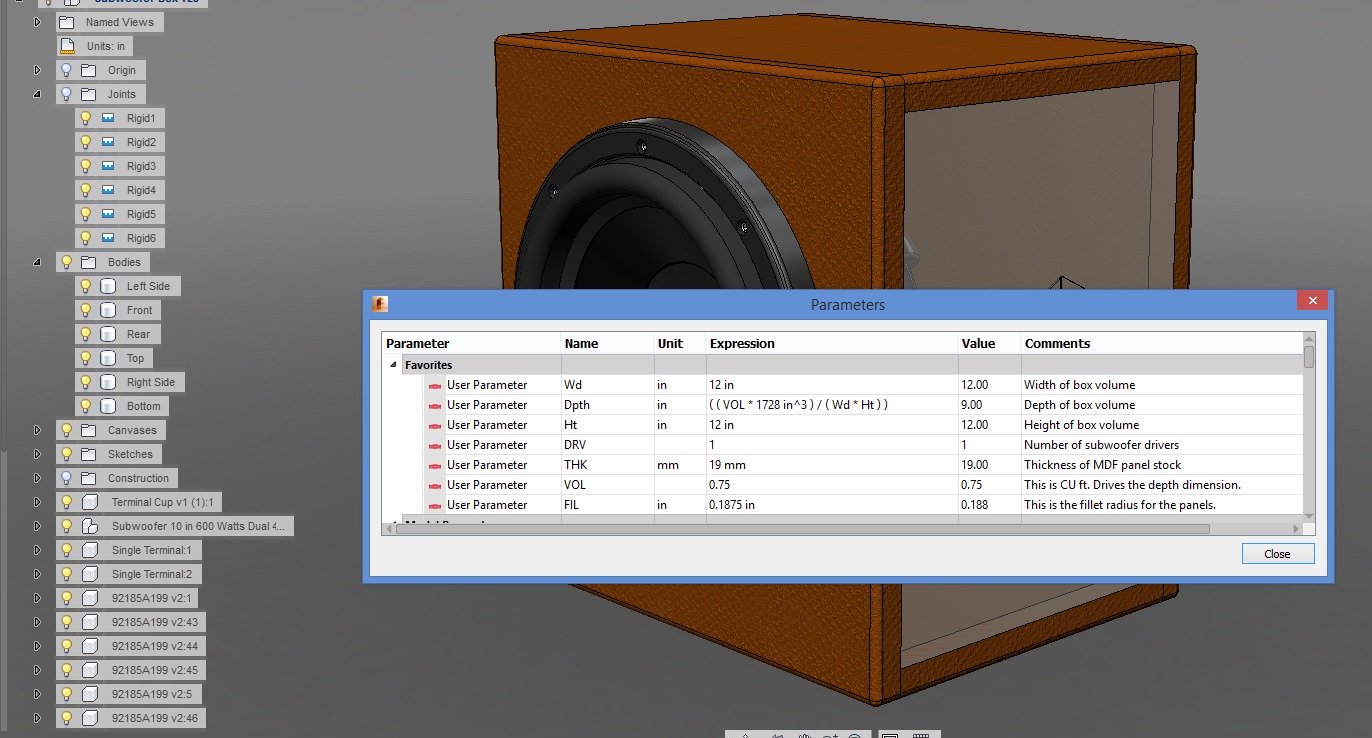Click the Fusion icon in Parameters title bar

tap(380, 305)
